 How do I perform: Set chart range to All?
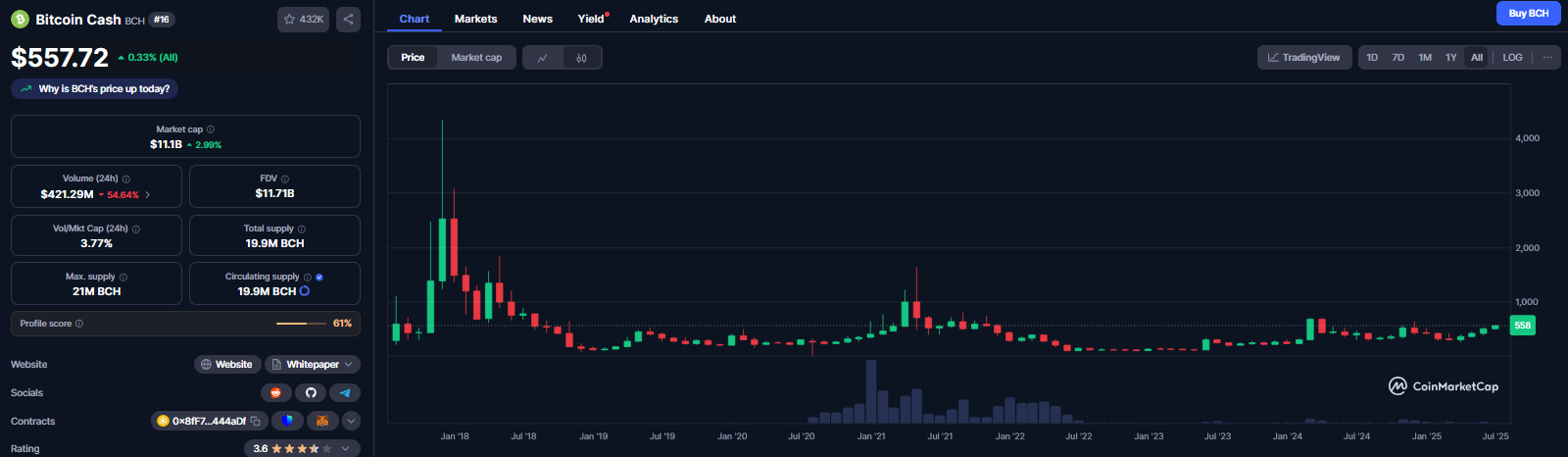[x=1477, y=58]
